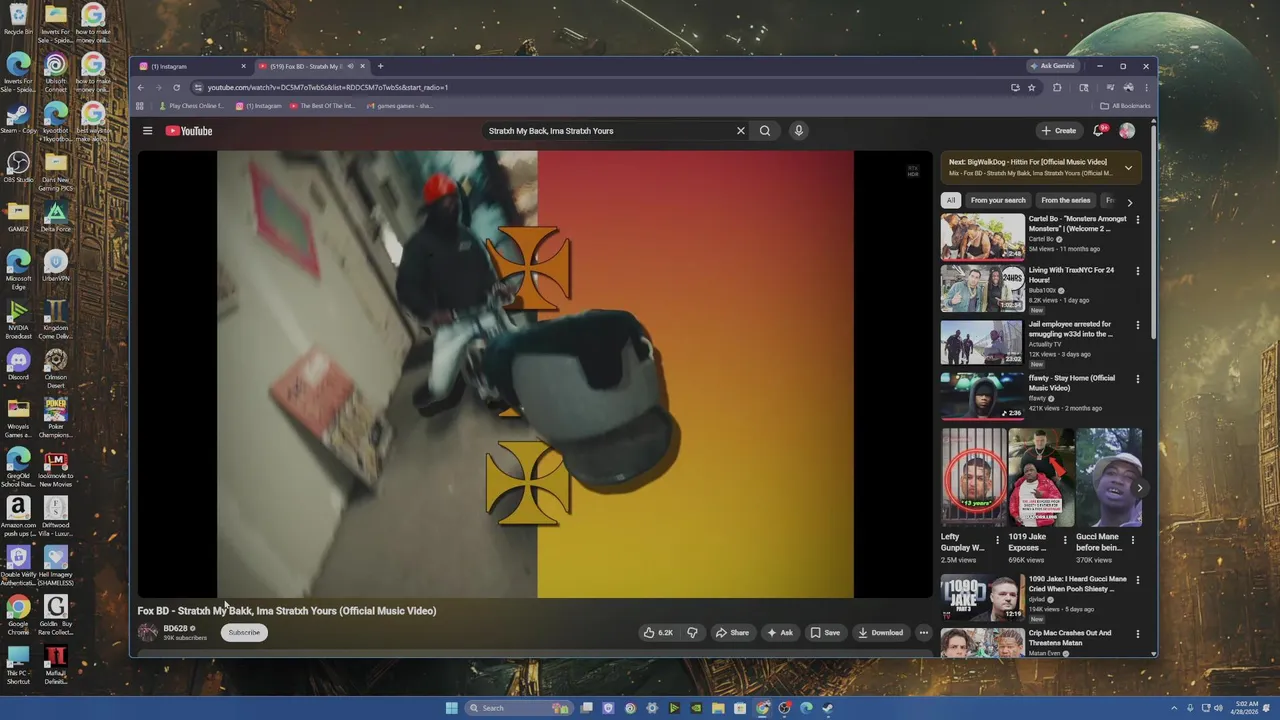Select the From your search chip

point(998,200)
